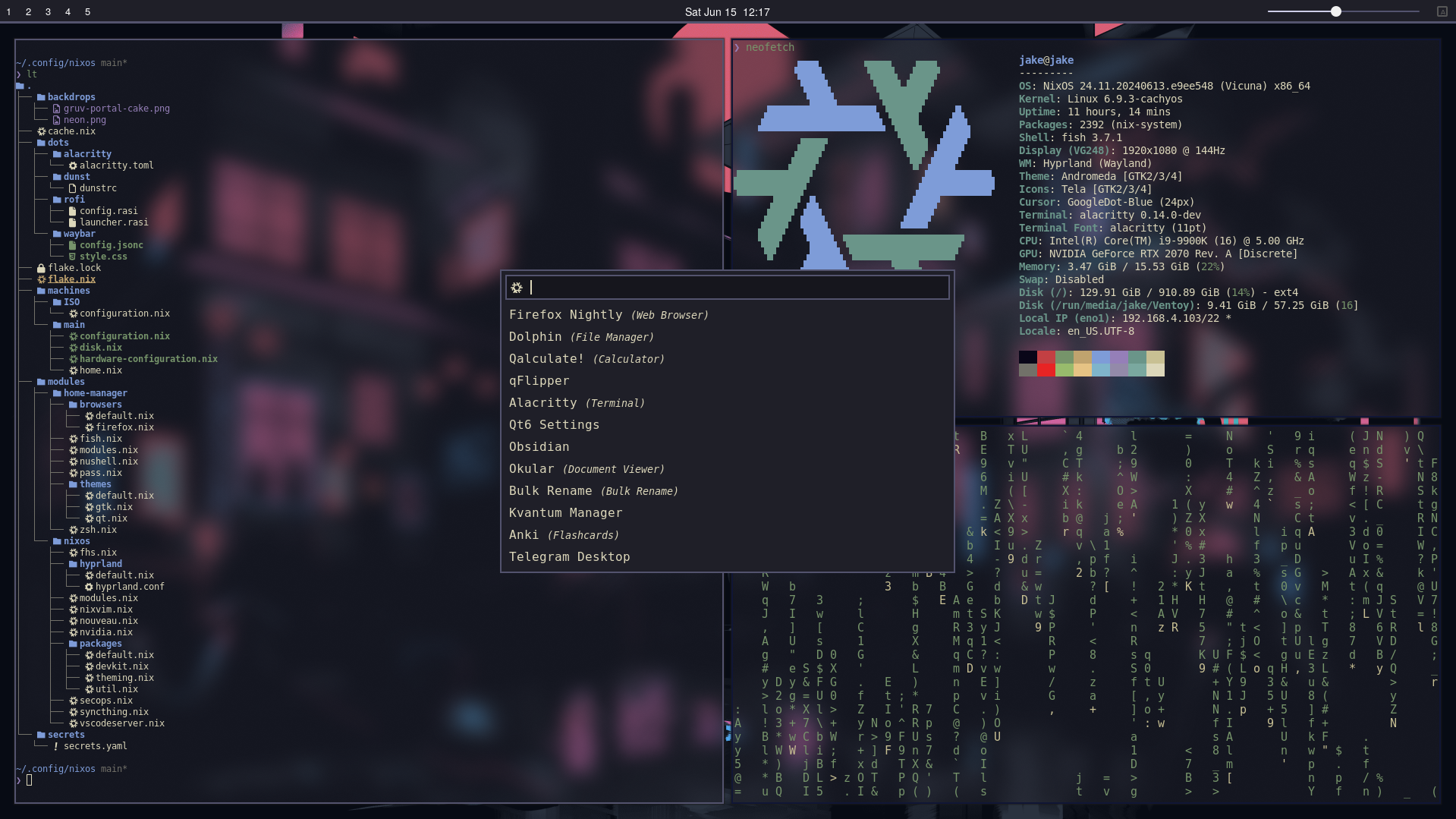
Task: Click the dunst folder icon
Action: coord(57,177)
